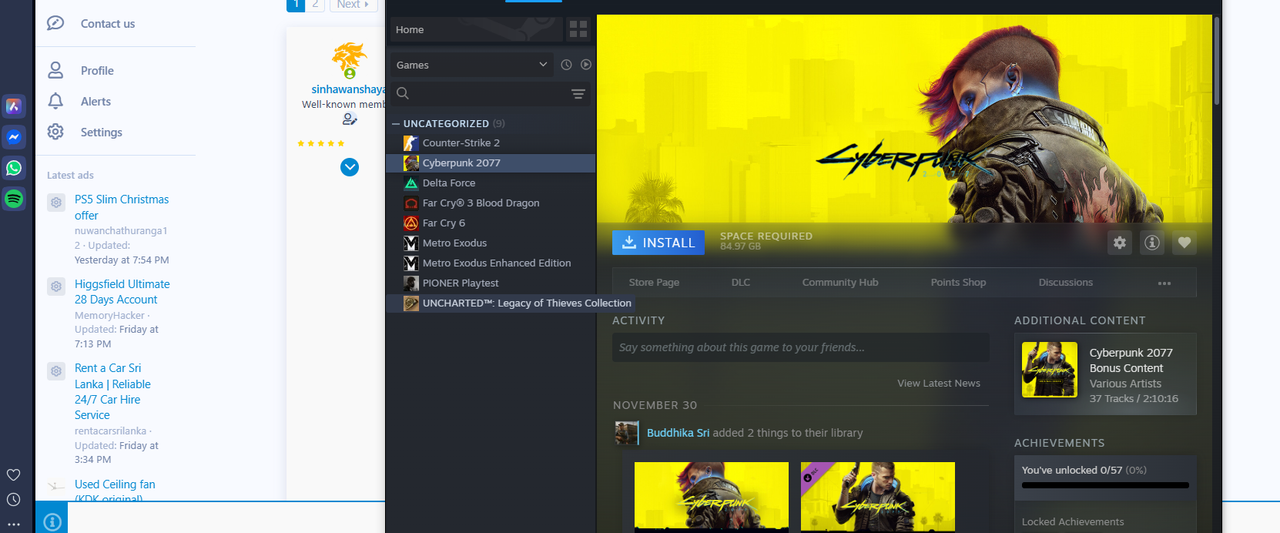Expand the blue chevron below the star rating

tap(349, 167)
